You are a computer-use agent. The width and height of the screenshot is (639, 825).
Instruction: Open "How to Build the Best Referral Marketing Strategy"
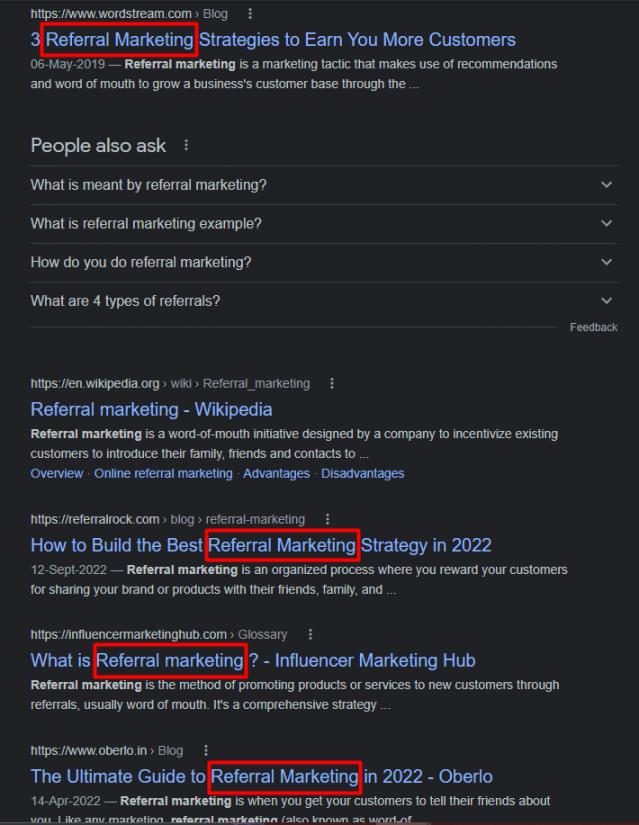click(x=261, y=545)
